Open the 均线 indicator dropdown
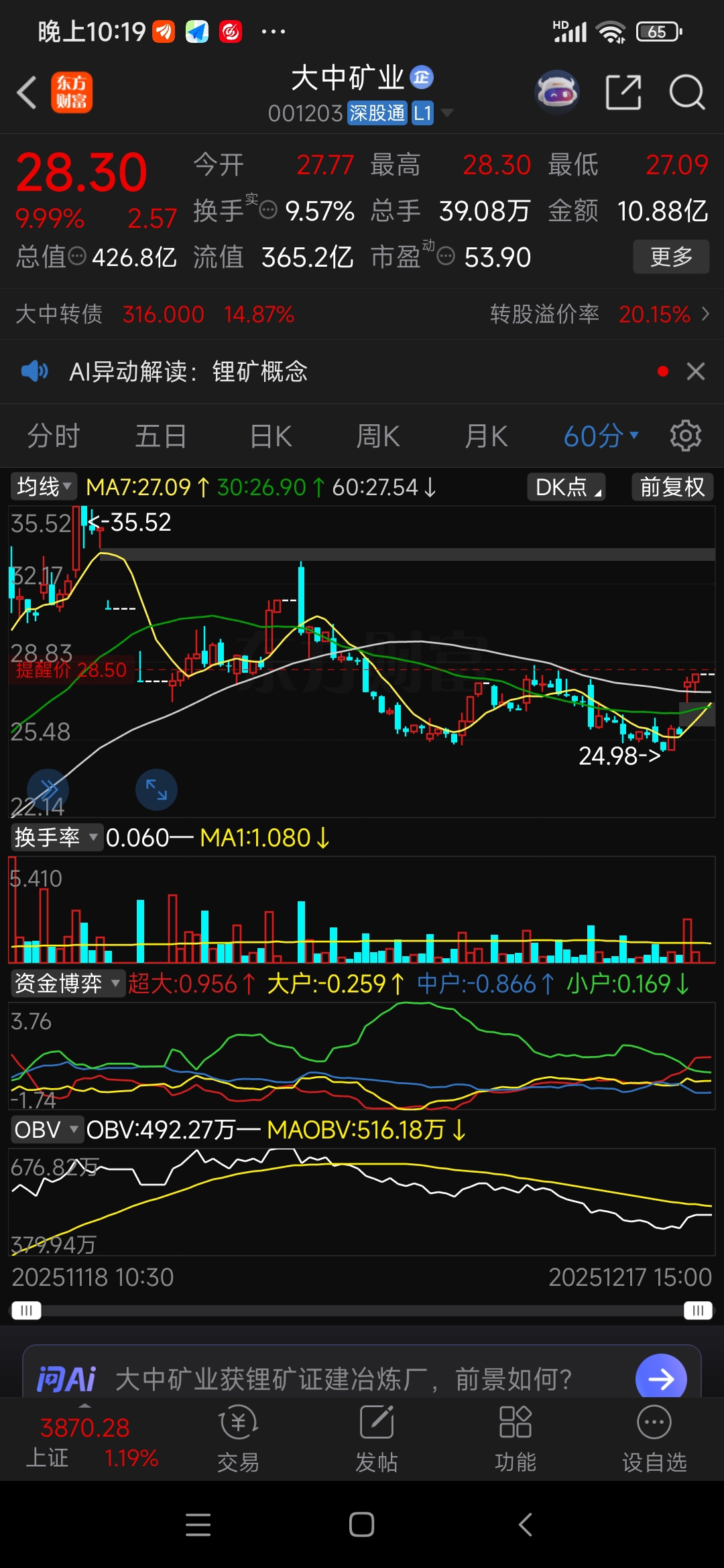Image resolution: width=724 pixels, height=1568 pixels. pyautogui.click(x=44, y=486)
